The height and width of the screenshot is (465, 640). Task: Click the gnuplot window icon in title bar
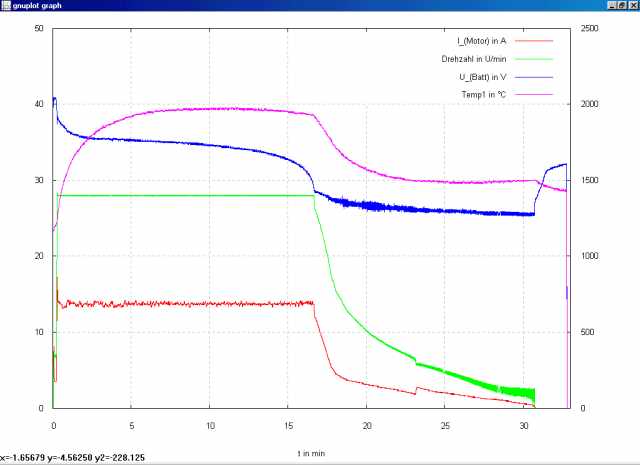coord(7,6)
